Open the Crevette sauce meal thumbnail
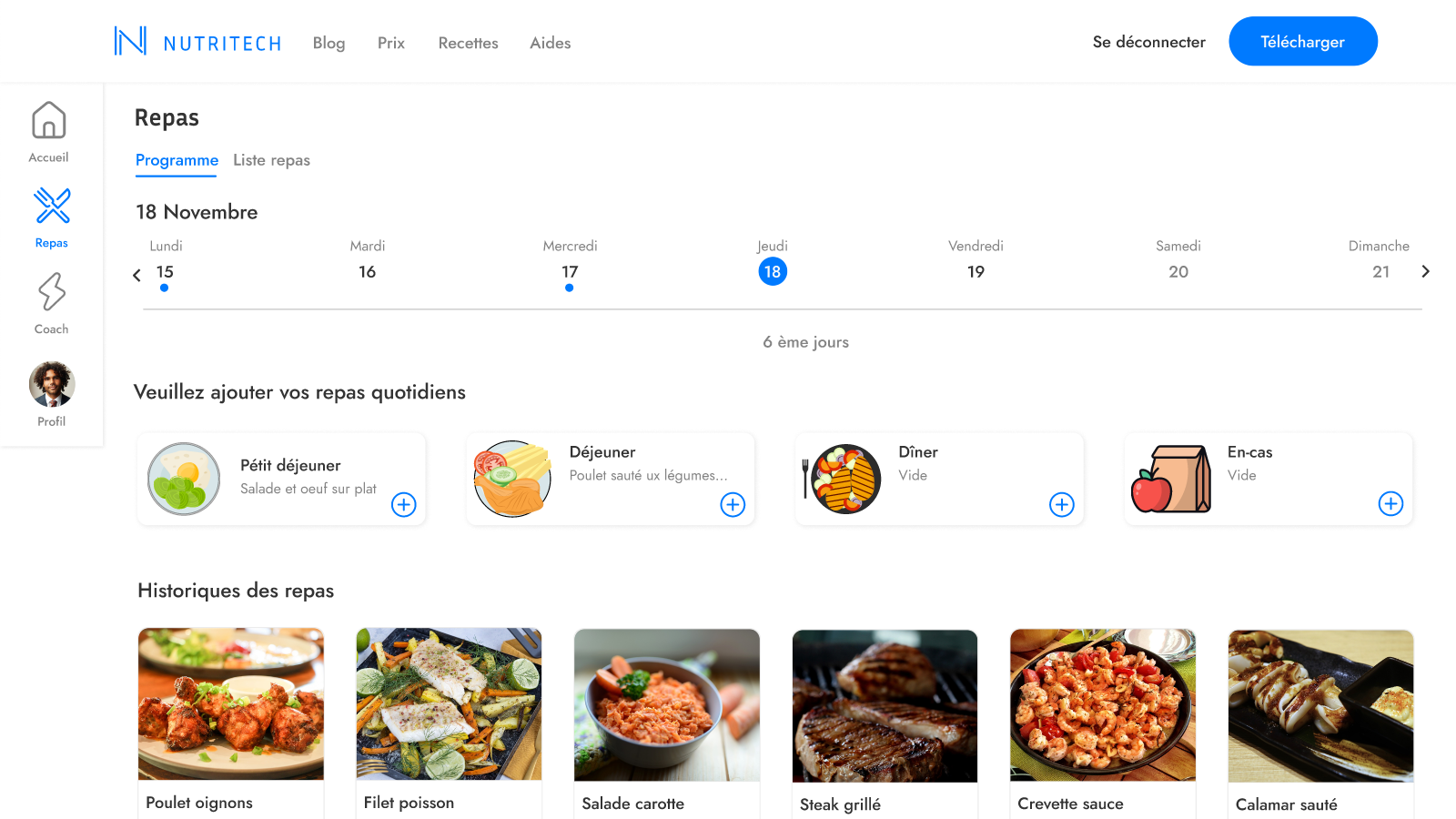The width and height of the screenshot is (1456, 819). pyautogui.click(x=1102, y=705)
